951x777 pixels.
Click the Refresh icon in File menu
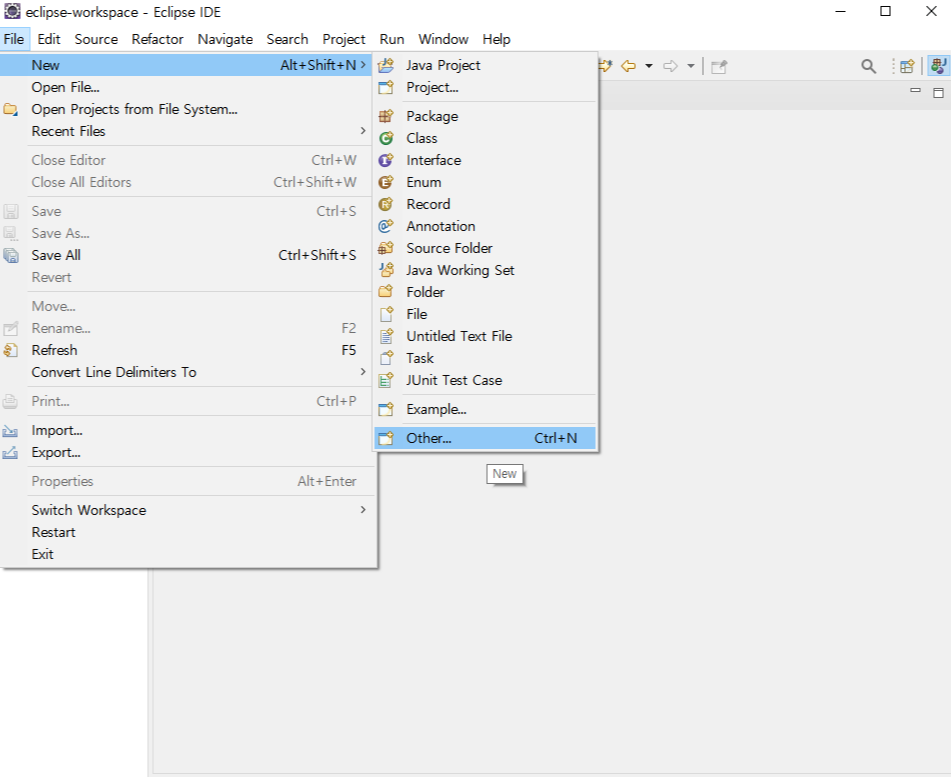(10, 351)
